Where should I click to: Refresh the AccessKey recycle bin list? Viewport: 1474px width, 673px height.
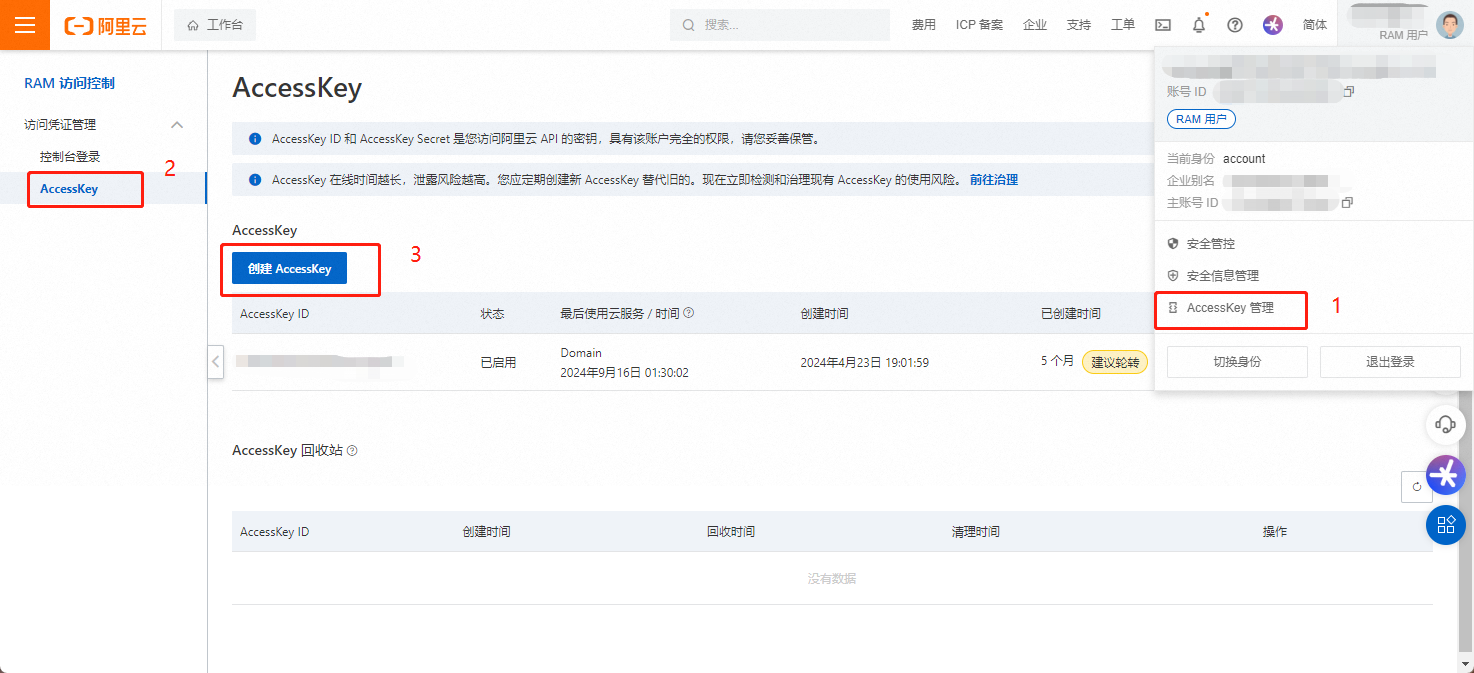coord(1417,487)
